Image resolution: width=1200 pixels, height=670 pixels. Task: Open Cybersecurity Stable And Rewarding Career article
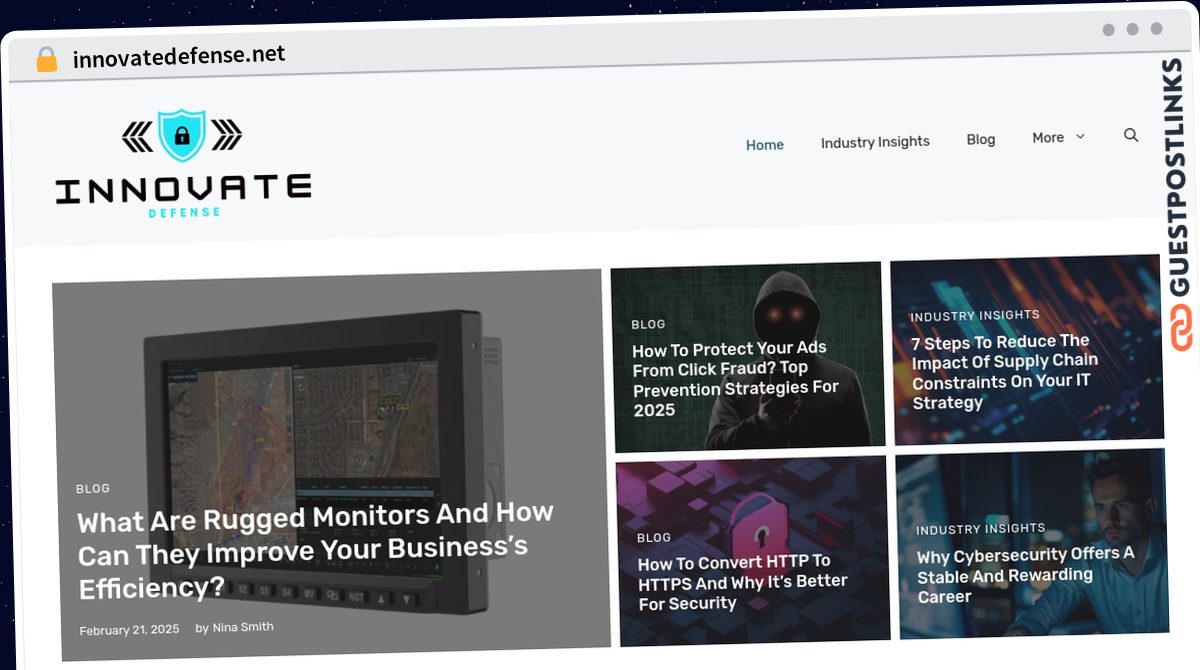(1025, 575)
